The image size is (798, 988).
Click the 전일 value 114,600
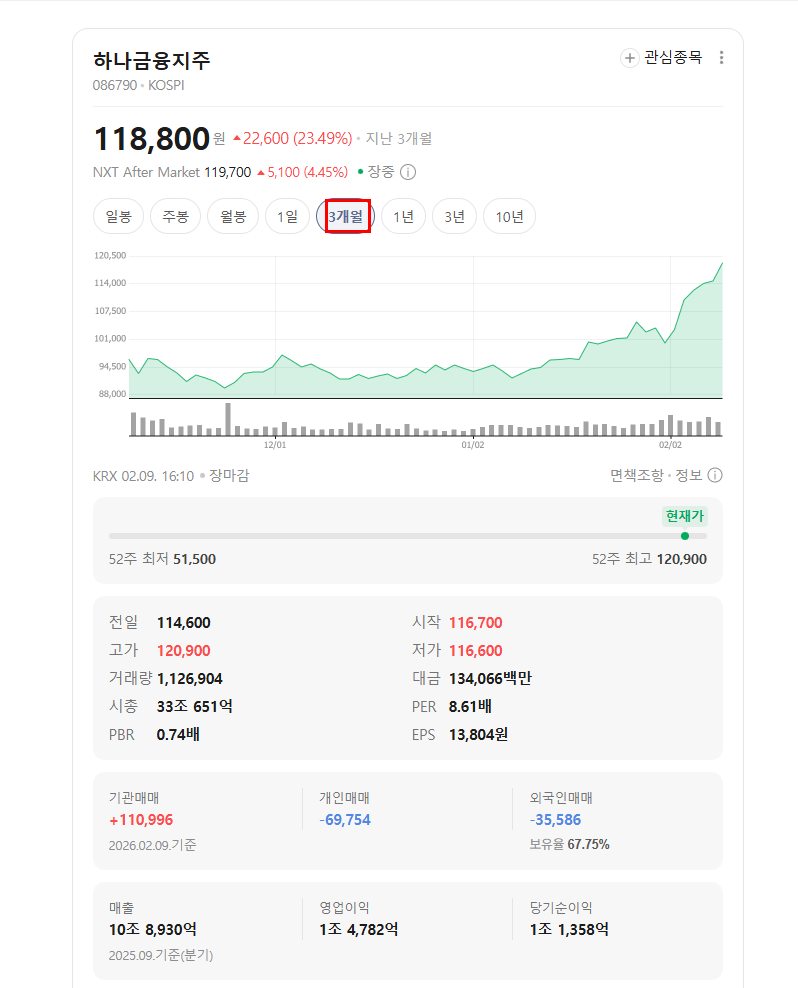click(183, 623)
